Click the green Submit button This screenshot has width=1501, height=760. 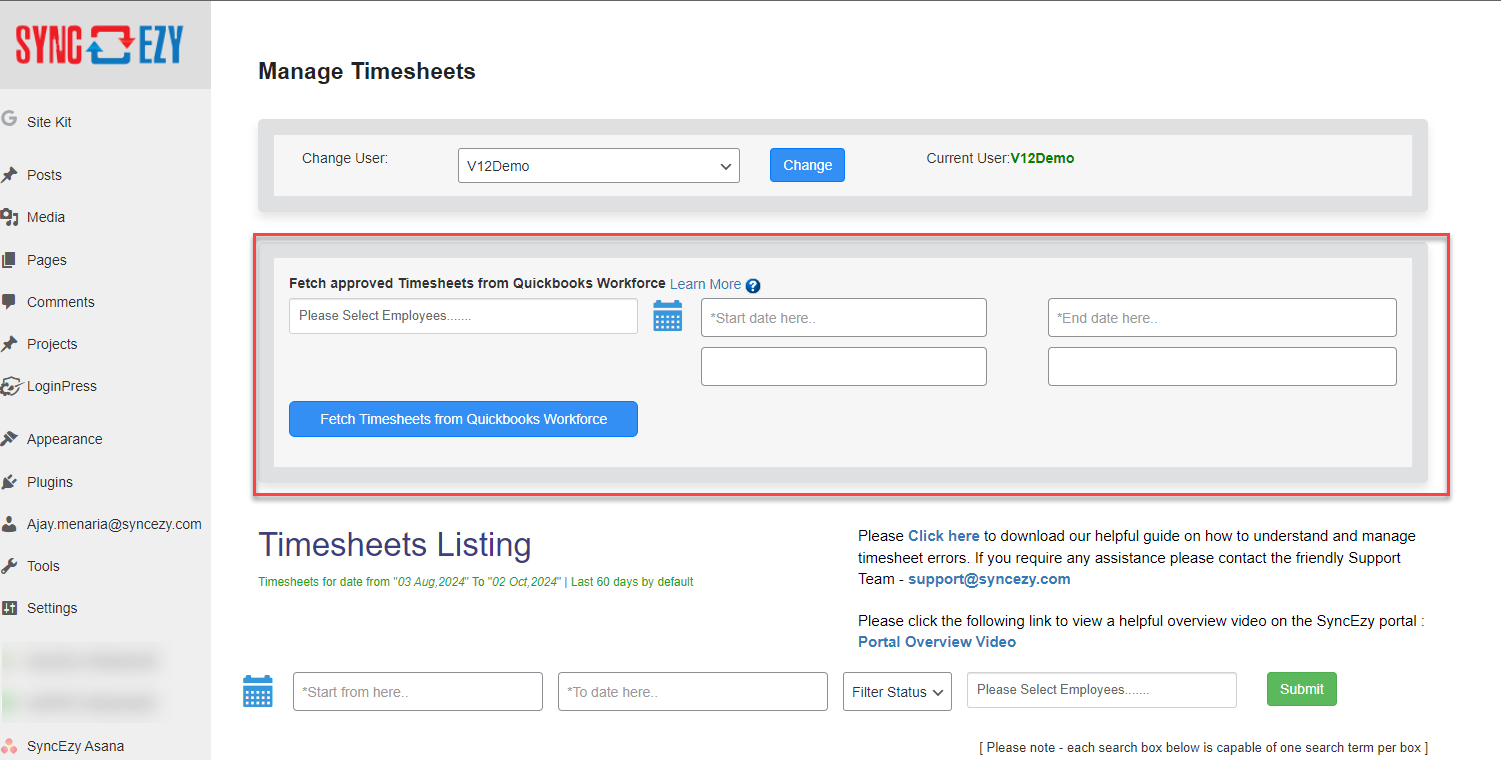pos(1301,689)
